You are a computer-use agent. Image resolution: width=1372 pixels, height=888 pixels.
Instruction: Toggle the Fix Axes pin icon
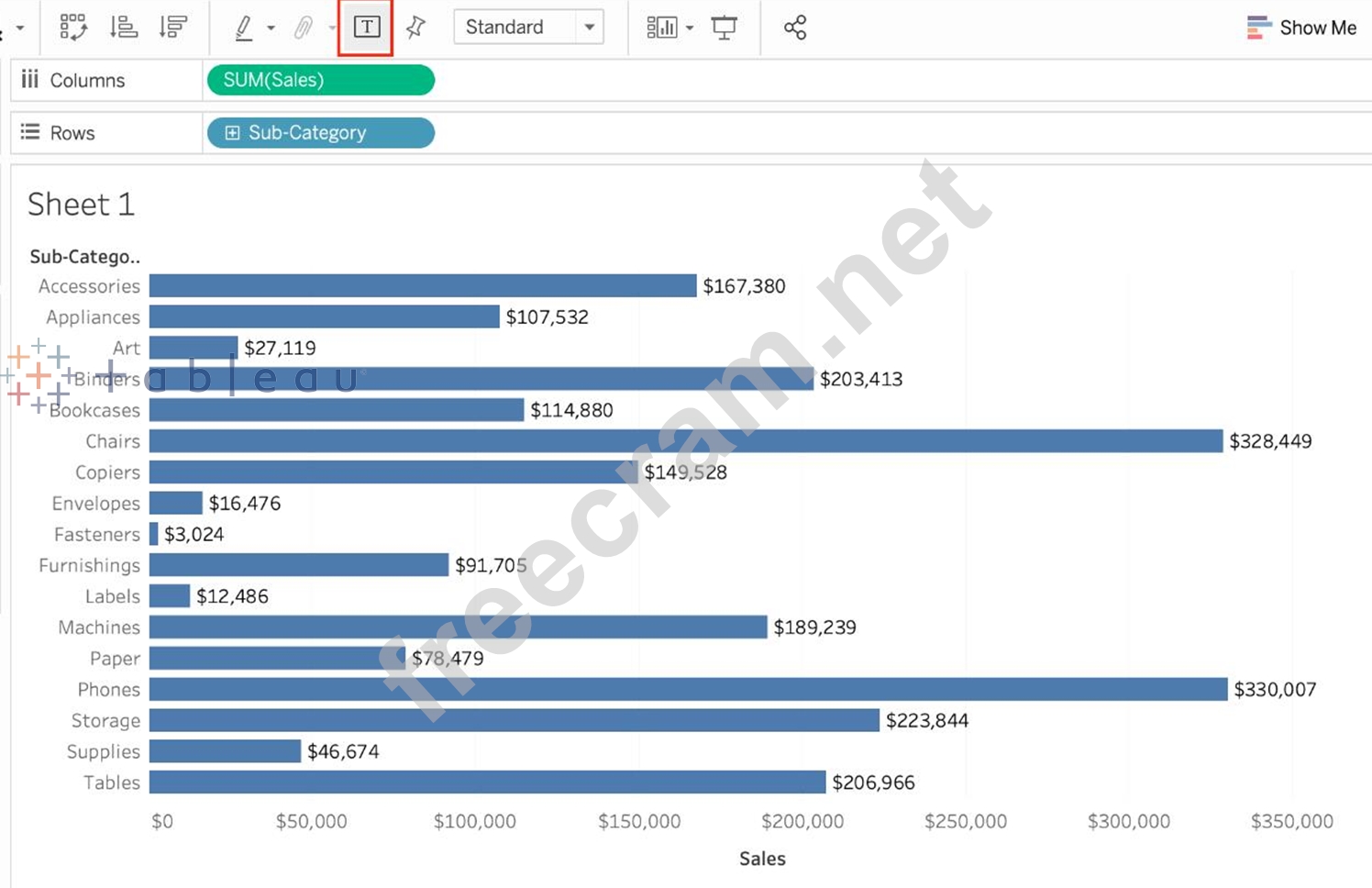click(x=415, y=28)
